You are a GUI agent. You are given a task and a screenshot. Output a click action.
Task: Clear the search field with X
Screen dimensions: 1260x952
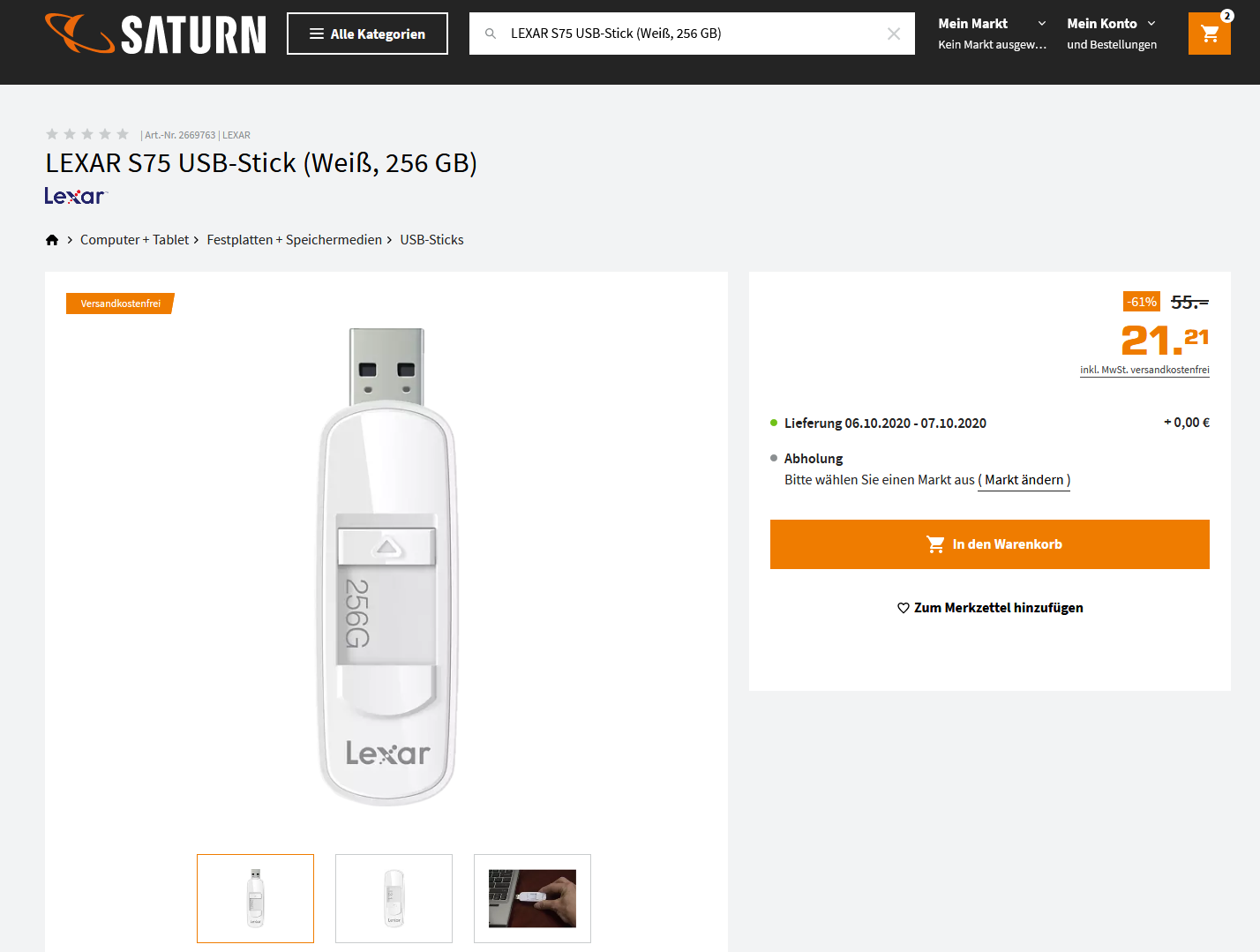[x=893, y=34]
